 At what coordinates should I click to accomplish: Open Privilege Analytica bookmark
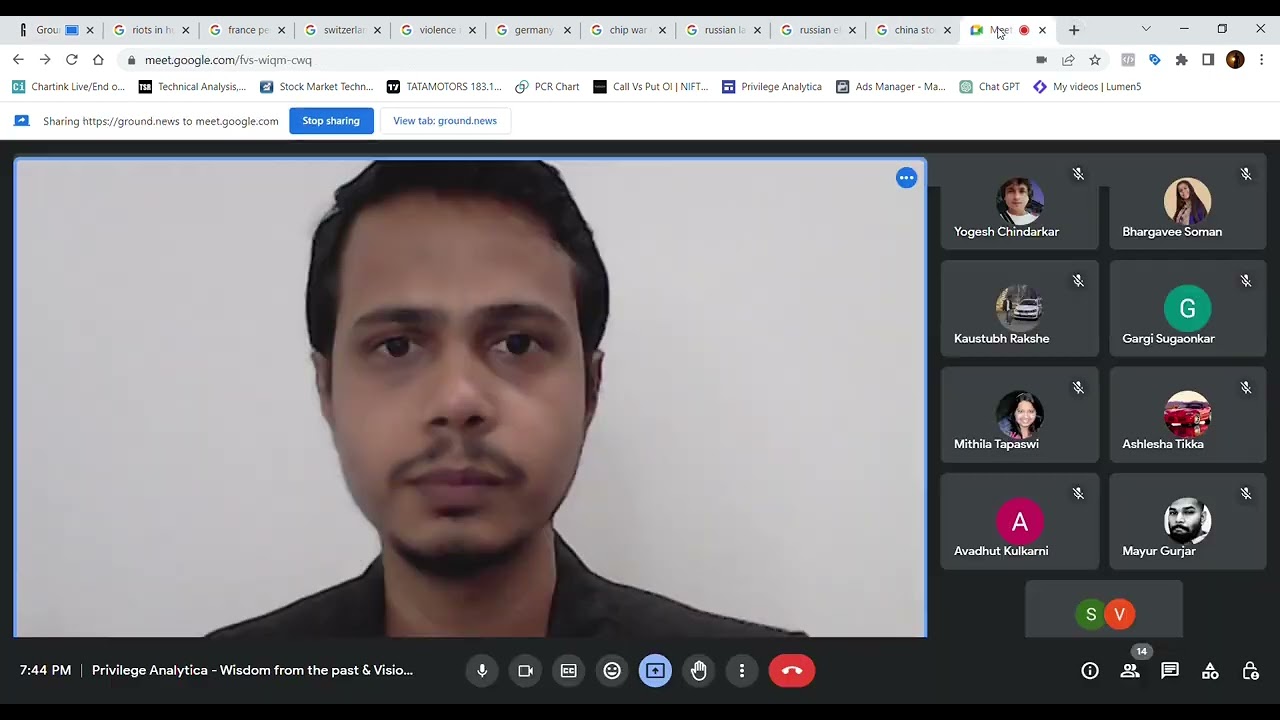coord(771,87)
